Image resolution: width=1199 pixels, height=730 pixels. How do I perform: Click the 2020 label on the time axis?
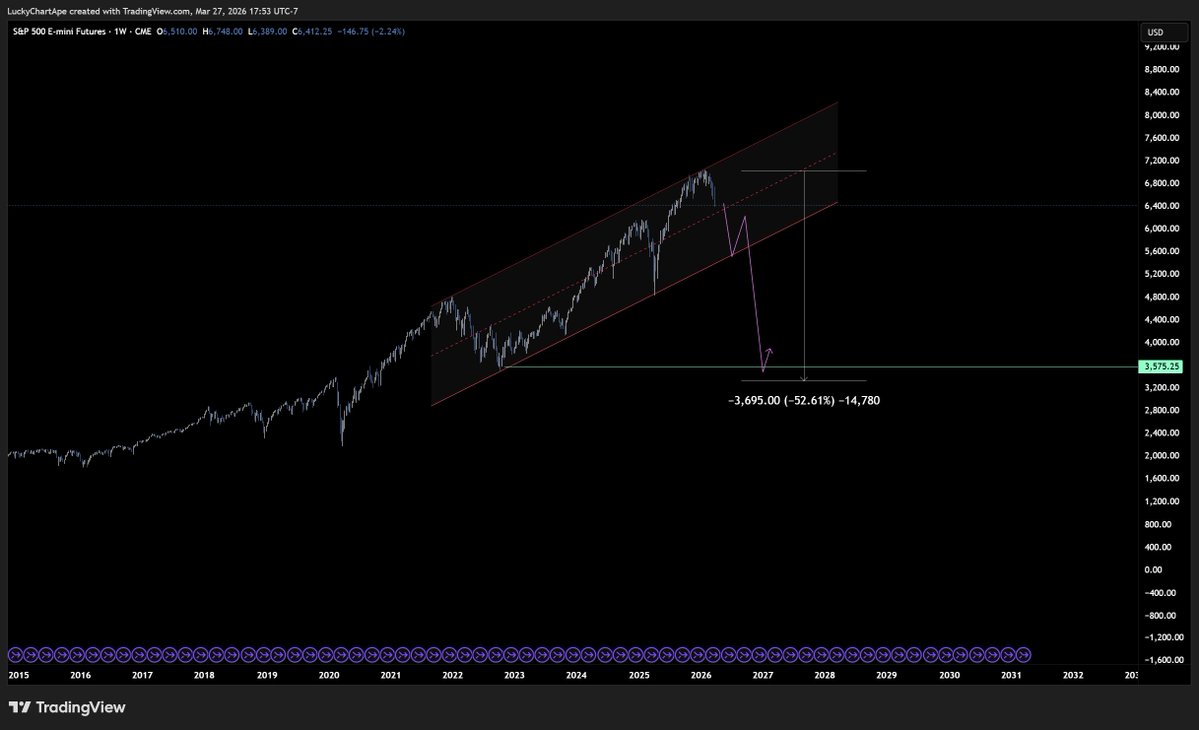[329, 675]
